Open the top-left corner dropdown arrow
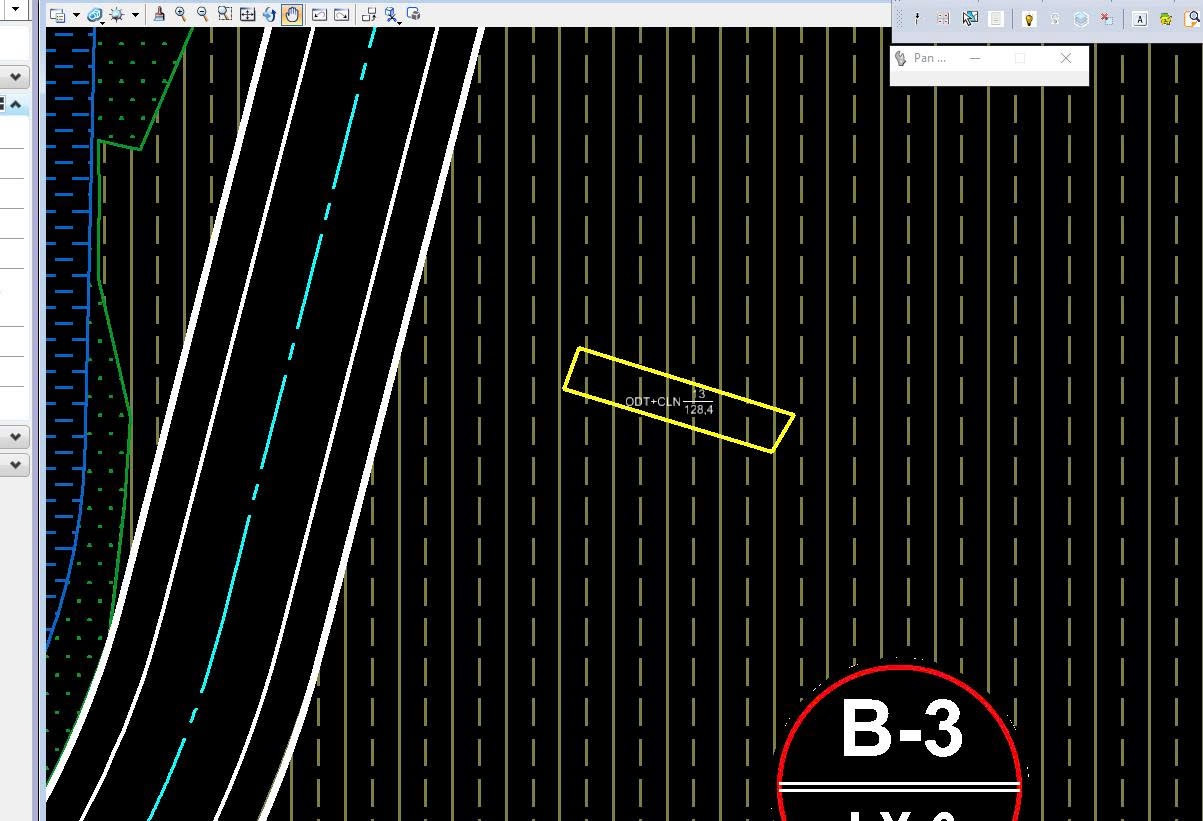The width and height of the screenshot is (1203, 821). pos(15,9)
